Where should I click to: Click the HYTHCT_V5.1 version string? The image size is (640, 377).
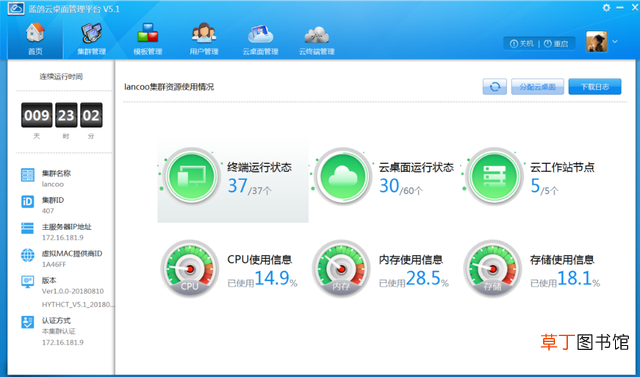click(78, 305)
